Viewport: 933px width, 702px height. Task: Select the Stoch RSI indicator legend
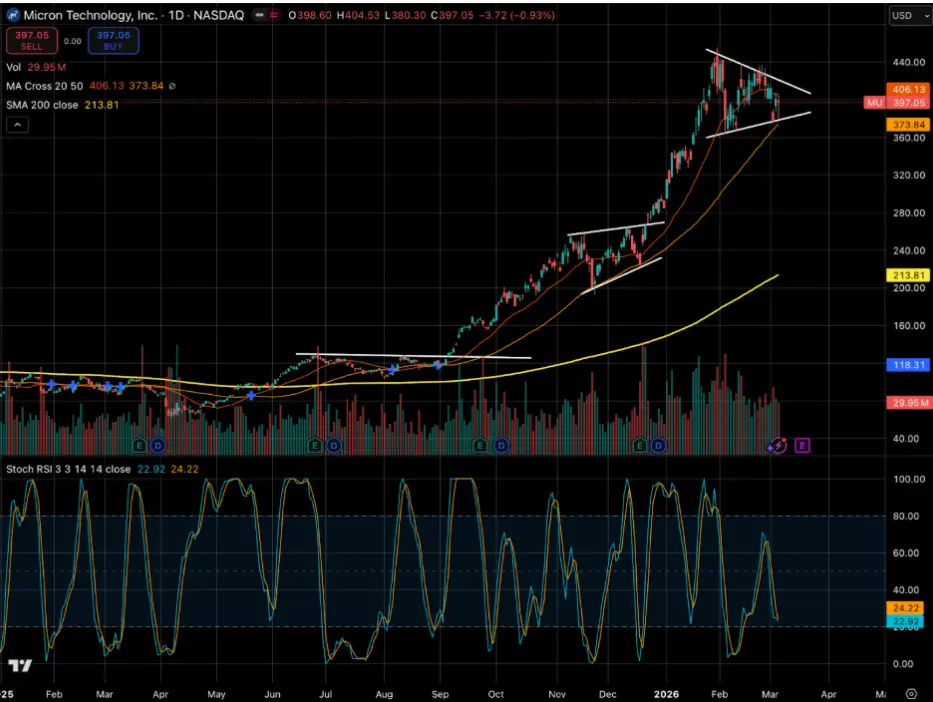pyautogui.click(x=50, y=468)
